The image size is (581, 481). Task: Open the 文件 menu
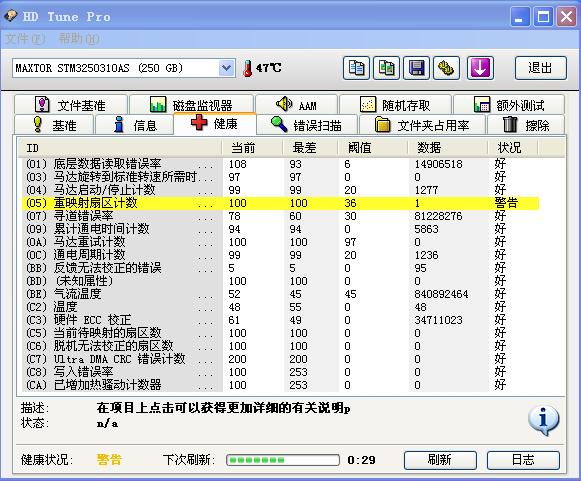coord(25,39)
